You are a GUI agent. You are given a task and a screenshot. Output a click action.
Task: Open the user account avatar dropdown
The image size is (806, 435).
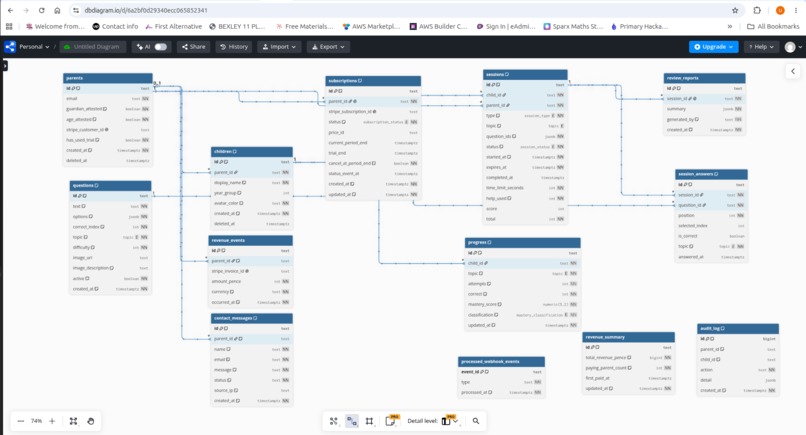tap(793, 47)
